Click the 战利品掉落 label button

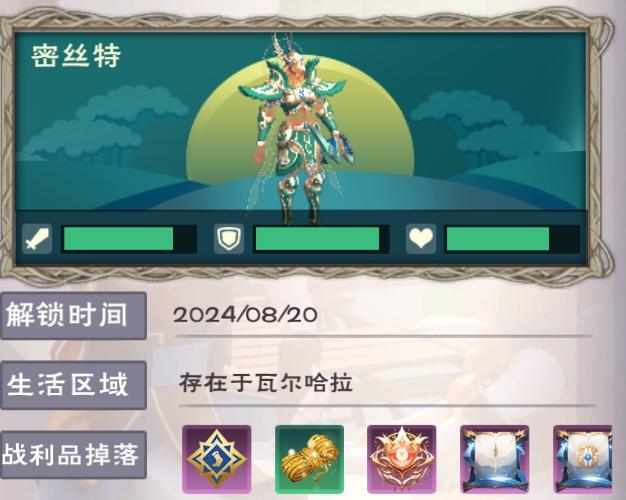point(73,454)
